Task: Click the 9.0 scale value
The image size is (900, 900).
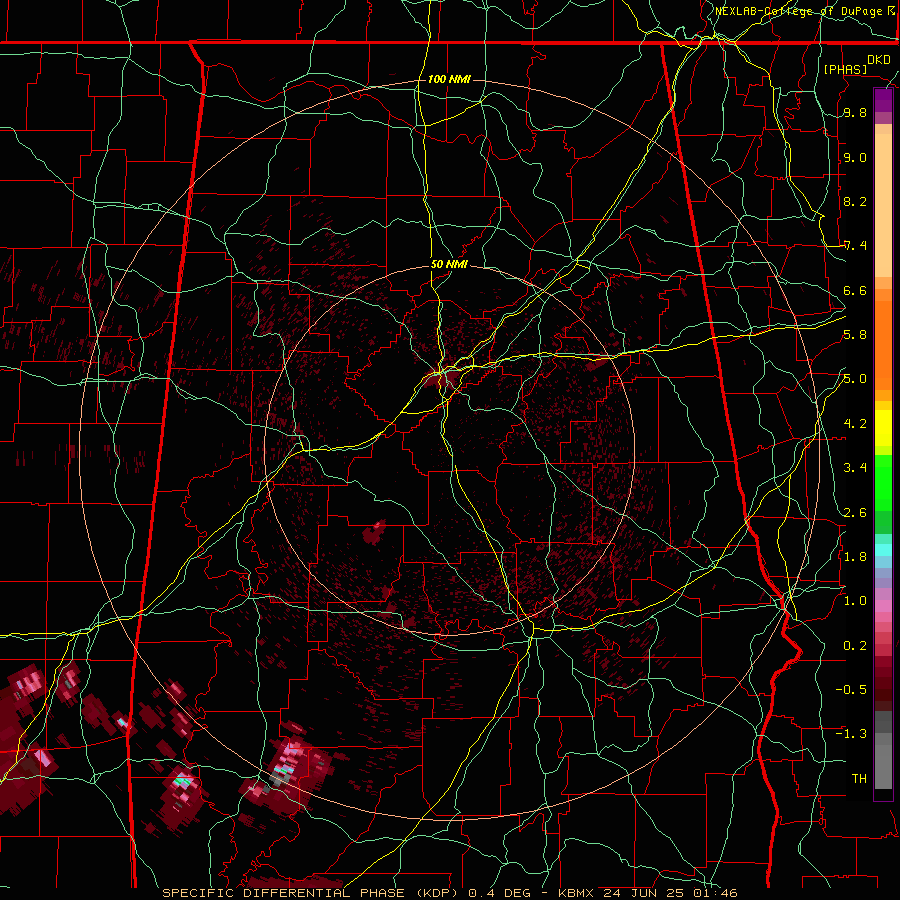Action: coord(855,158)
